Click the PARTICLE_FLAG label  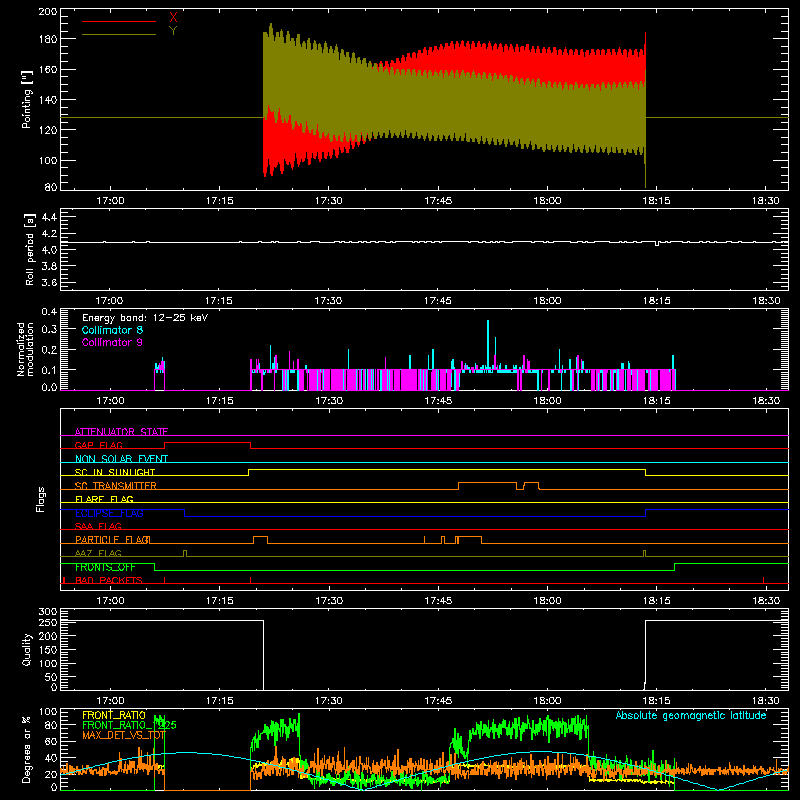[x=113, y=540]
